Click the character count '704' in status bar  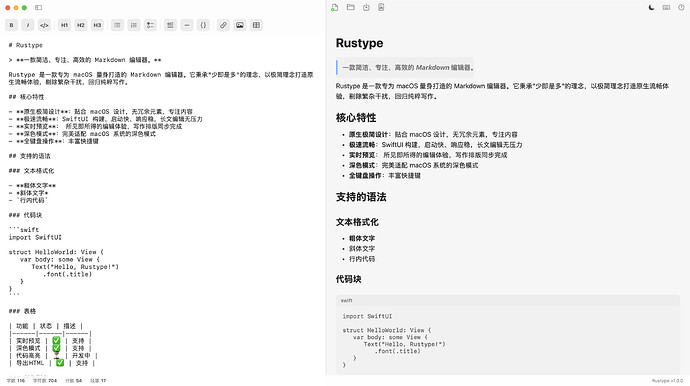(45, 381)
